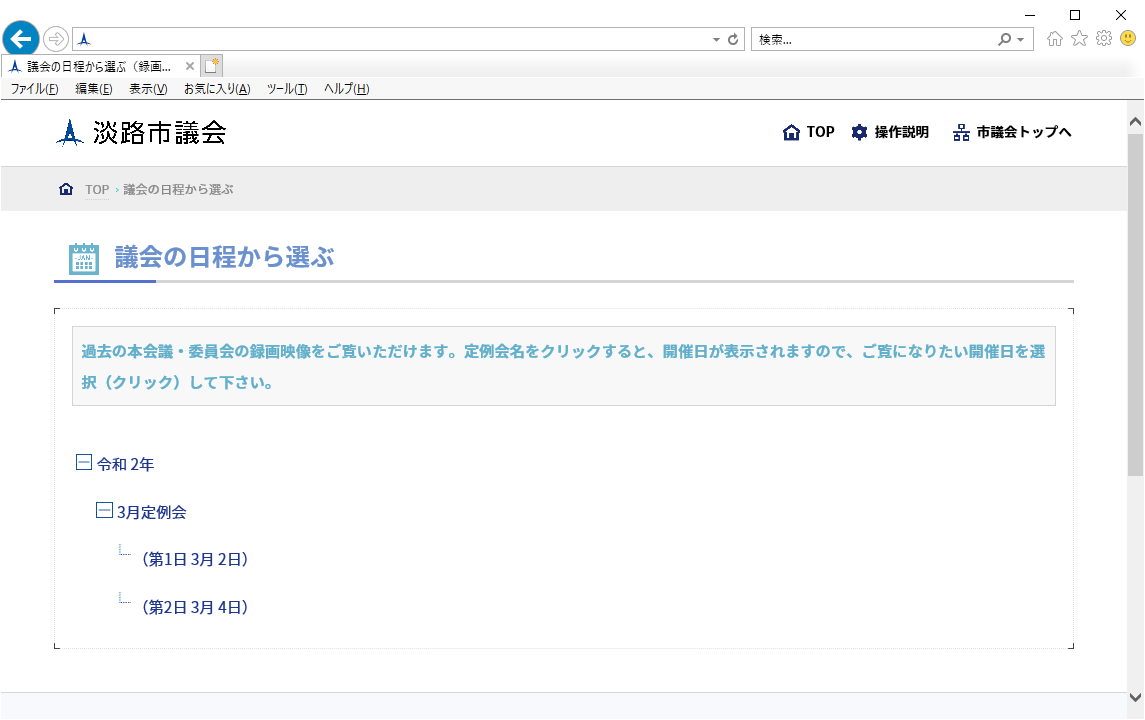This screenshot has height=720, width=1145.
Task: Open the ヘルプ(H) menu
Action: tap(346, 88)
